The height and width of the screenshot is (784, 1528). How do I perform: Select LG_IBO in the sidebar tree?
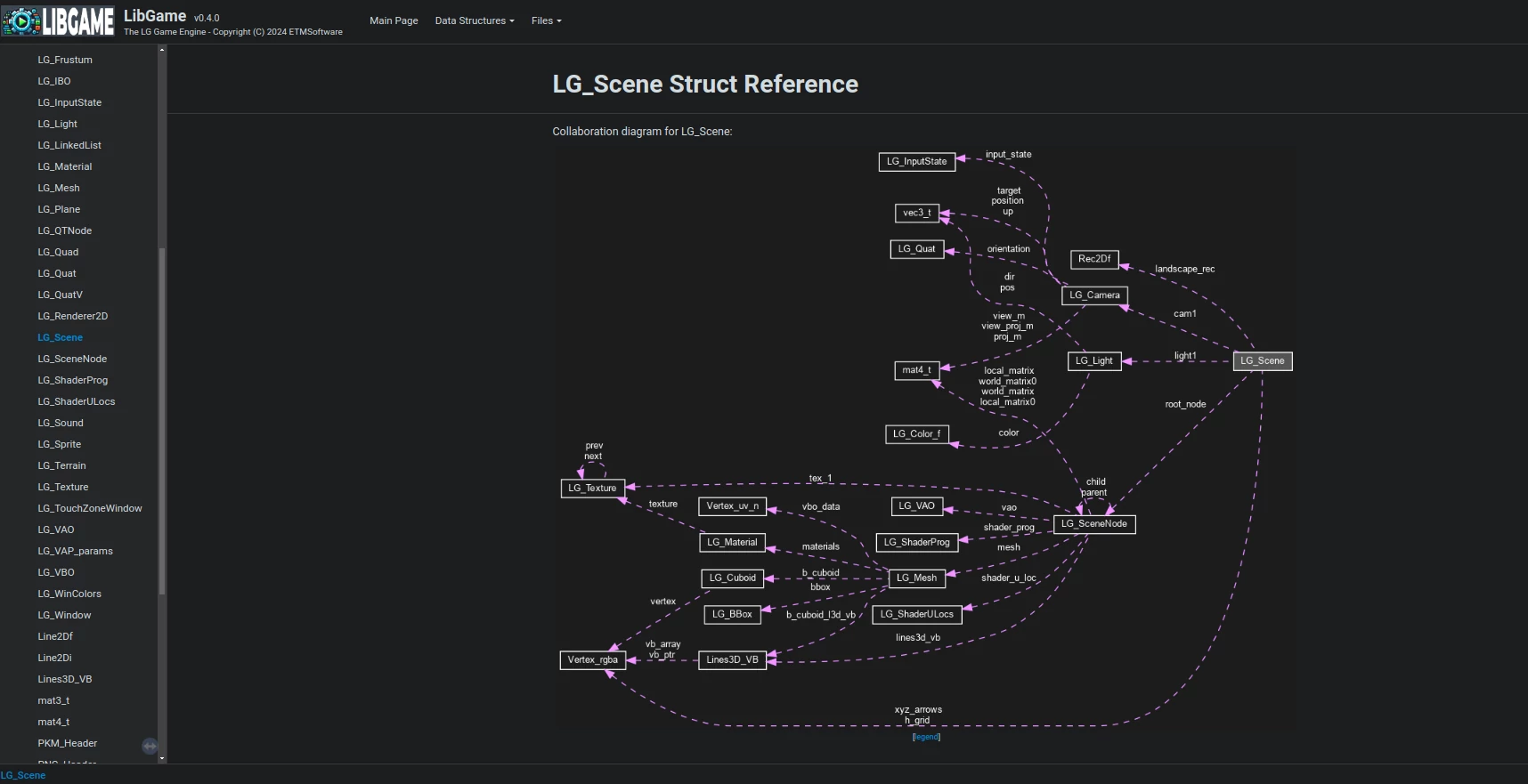click(x=54, y=81)
